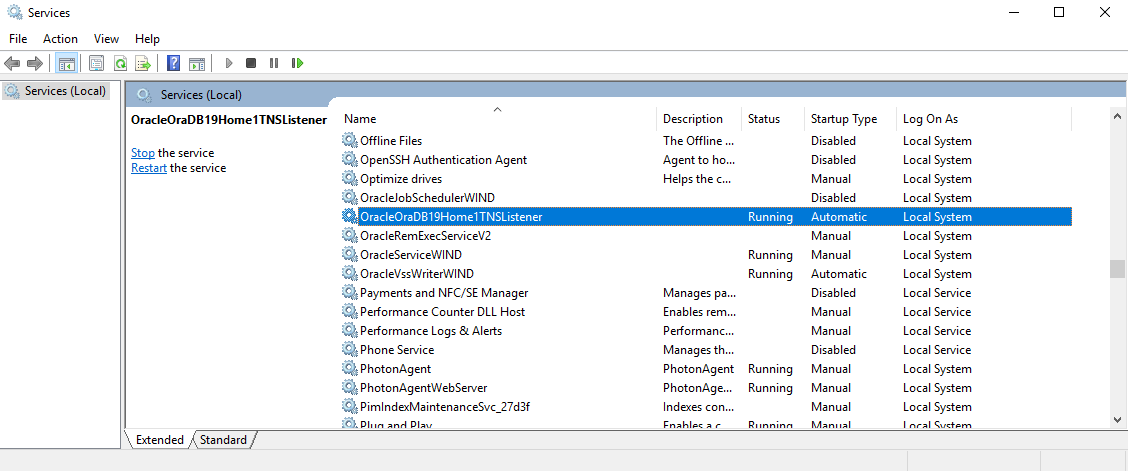
Task: Open the File menu
Action: pos(18,39)
